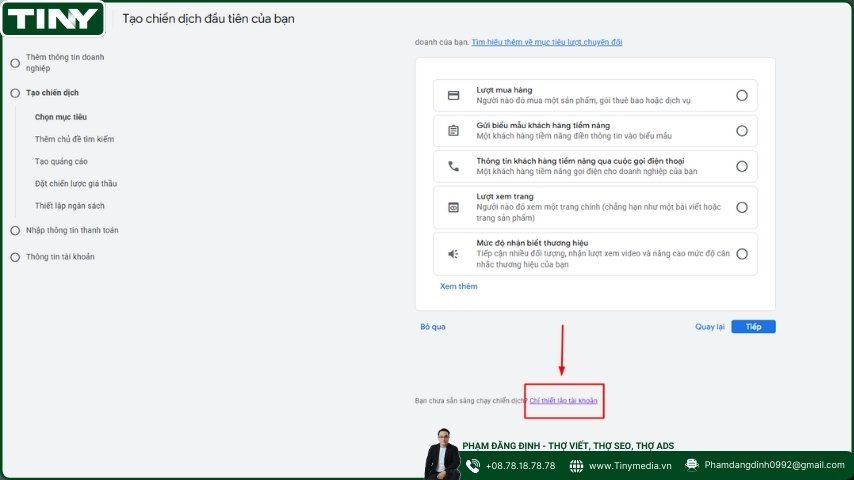Image resolution: width=854 pixels, height=480 pixels.
Task: Open the Tạo chiến dịch step in sidebar
Action: 52,93
